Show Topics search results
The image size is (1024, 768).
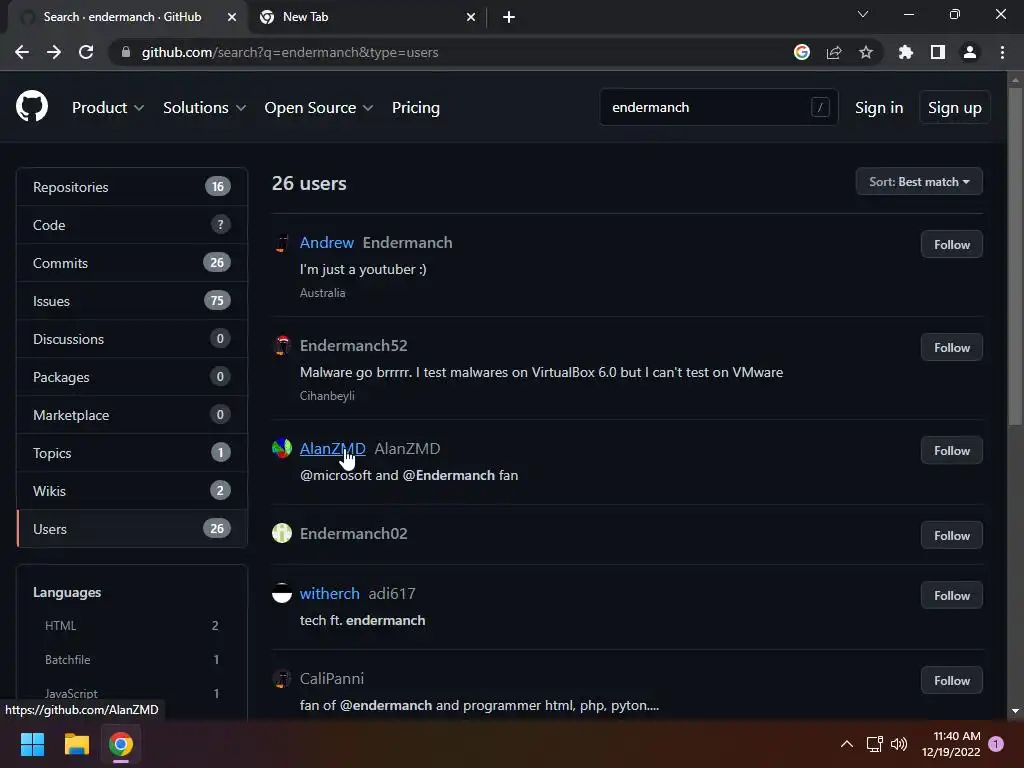[x=132, y=453]
